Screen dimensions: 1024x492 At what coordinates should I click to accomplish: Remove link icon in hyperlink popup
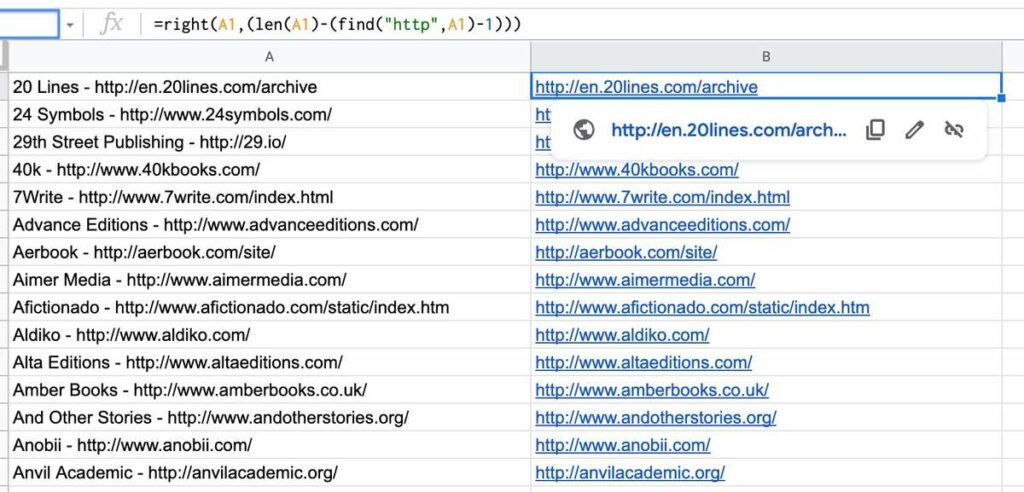coord(954,129)
